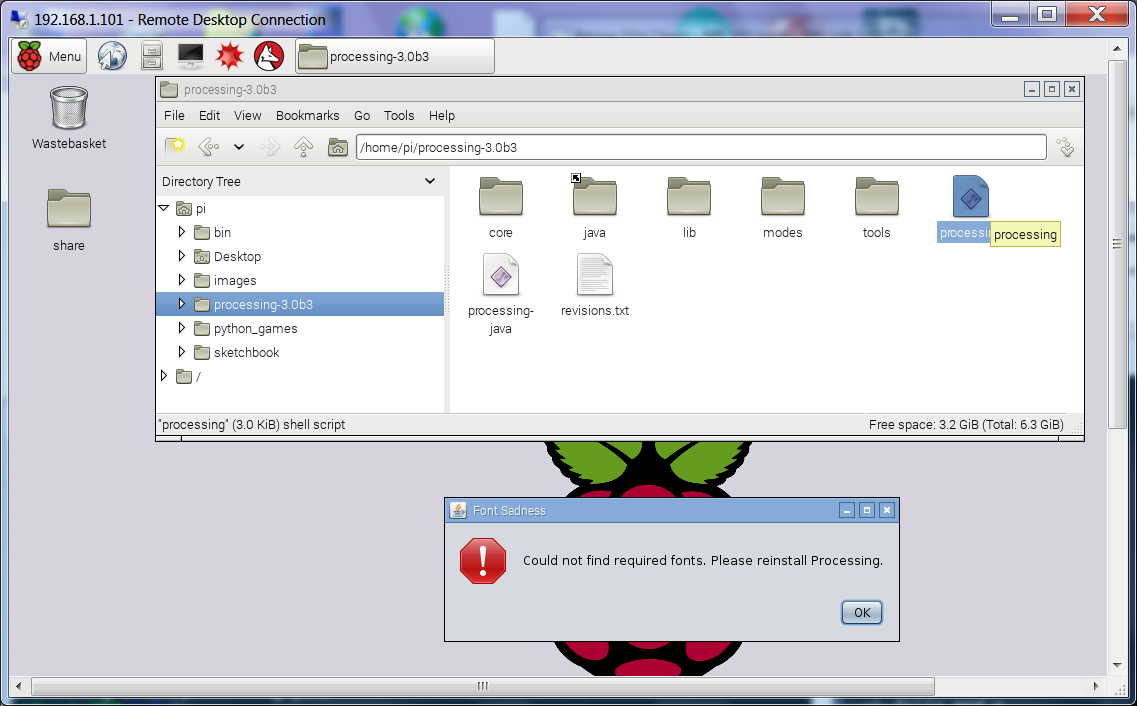1137x706 pixels.
Task: Launch the terminal monitor icon
Action: 190,57
